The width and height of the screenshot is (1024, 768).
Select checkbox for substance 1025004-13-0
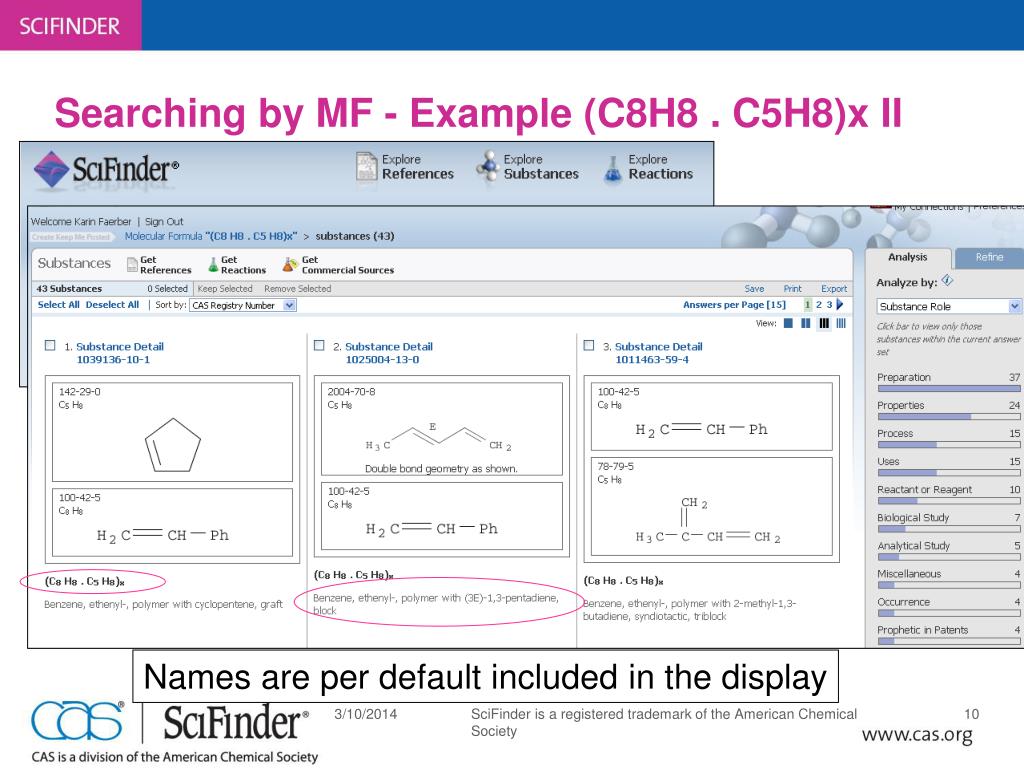point(319,345)
